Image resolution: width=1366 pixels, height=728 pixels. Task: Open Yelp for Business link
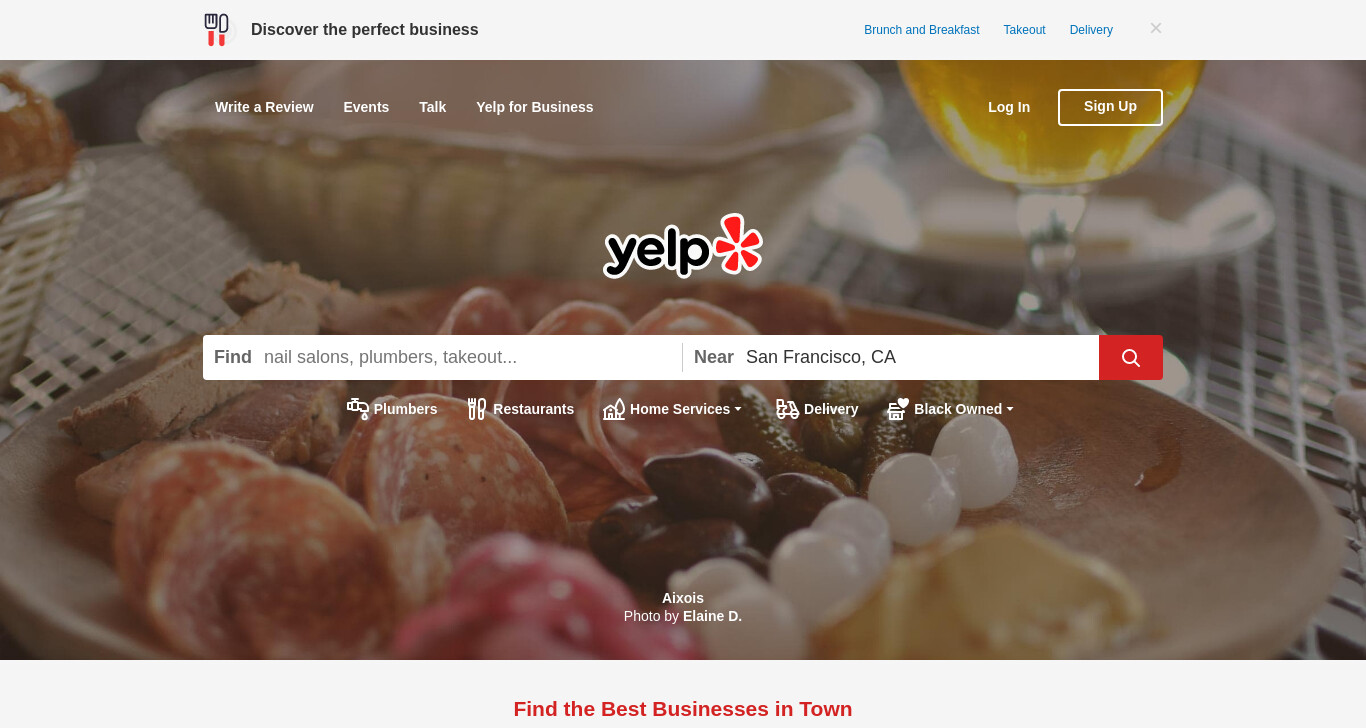[x=535, y=107]
